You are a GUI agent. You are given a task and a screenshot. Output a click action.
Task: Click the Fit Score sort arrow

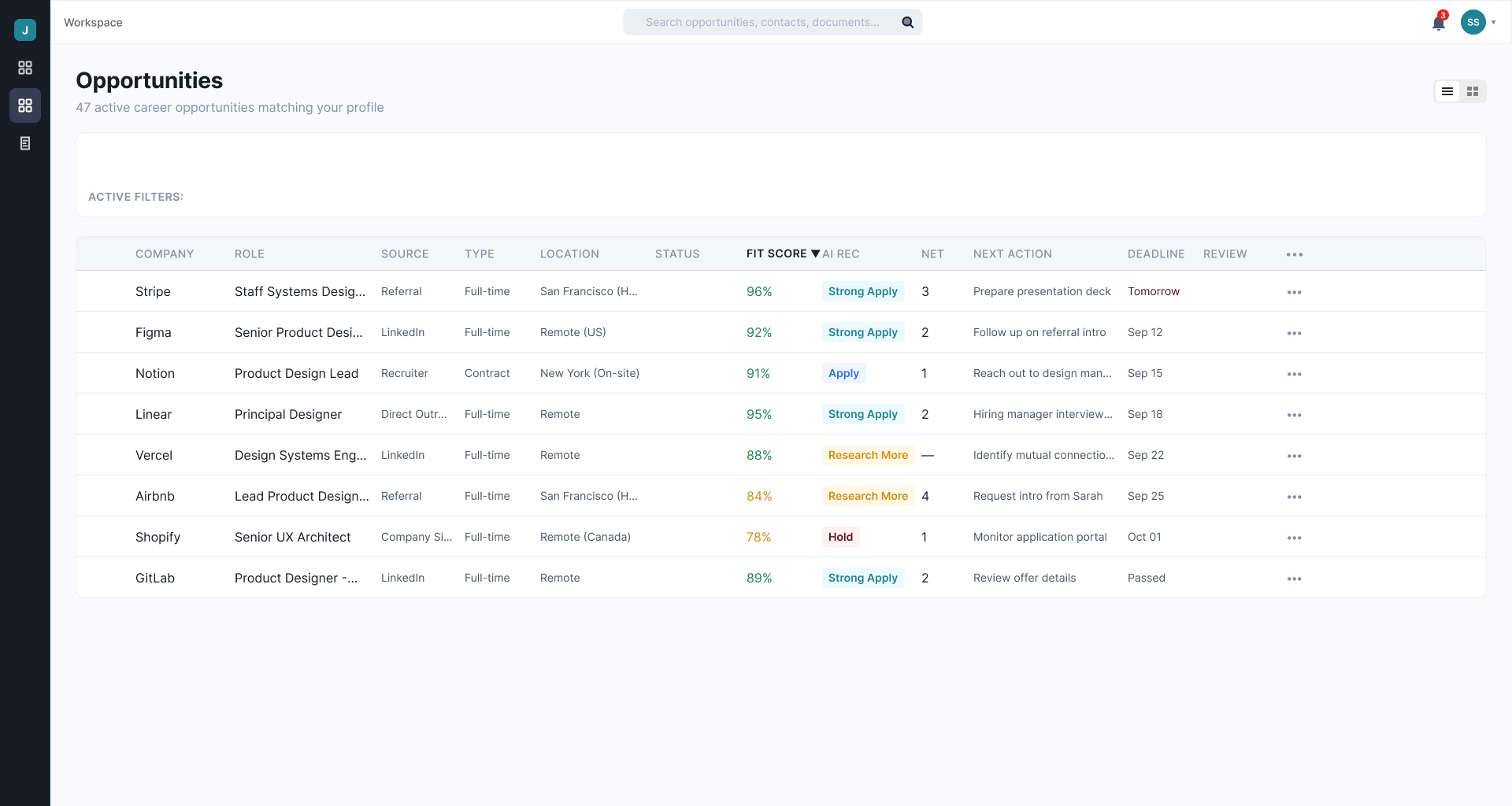[815, 253]
